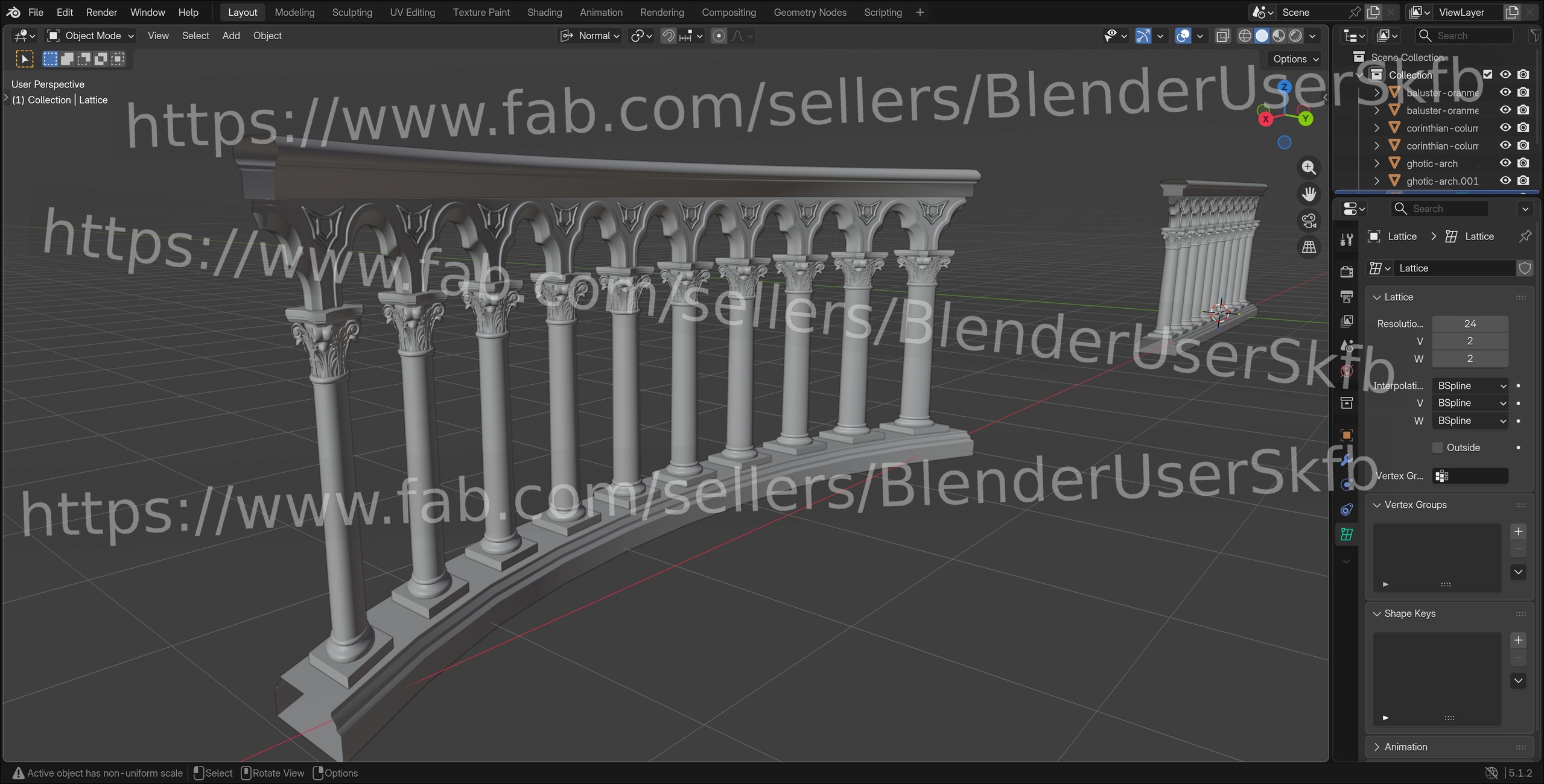Add a workspace with plus button
Screen dimensions: 1544x784
click(920, 12)
